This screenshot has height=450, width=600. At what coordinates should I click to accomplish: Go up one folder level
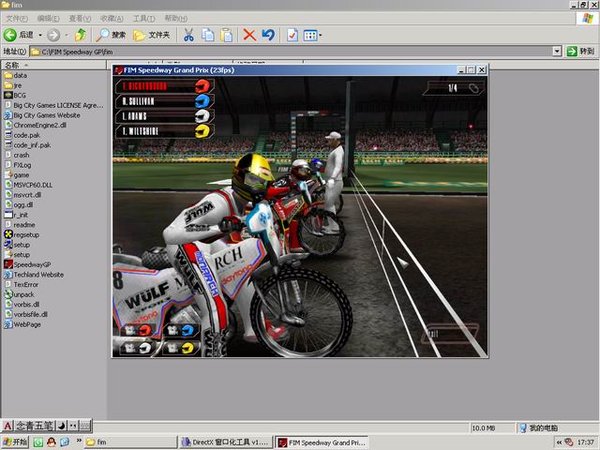(x=80, y=35)
